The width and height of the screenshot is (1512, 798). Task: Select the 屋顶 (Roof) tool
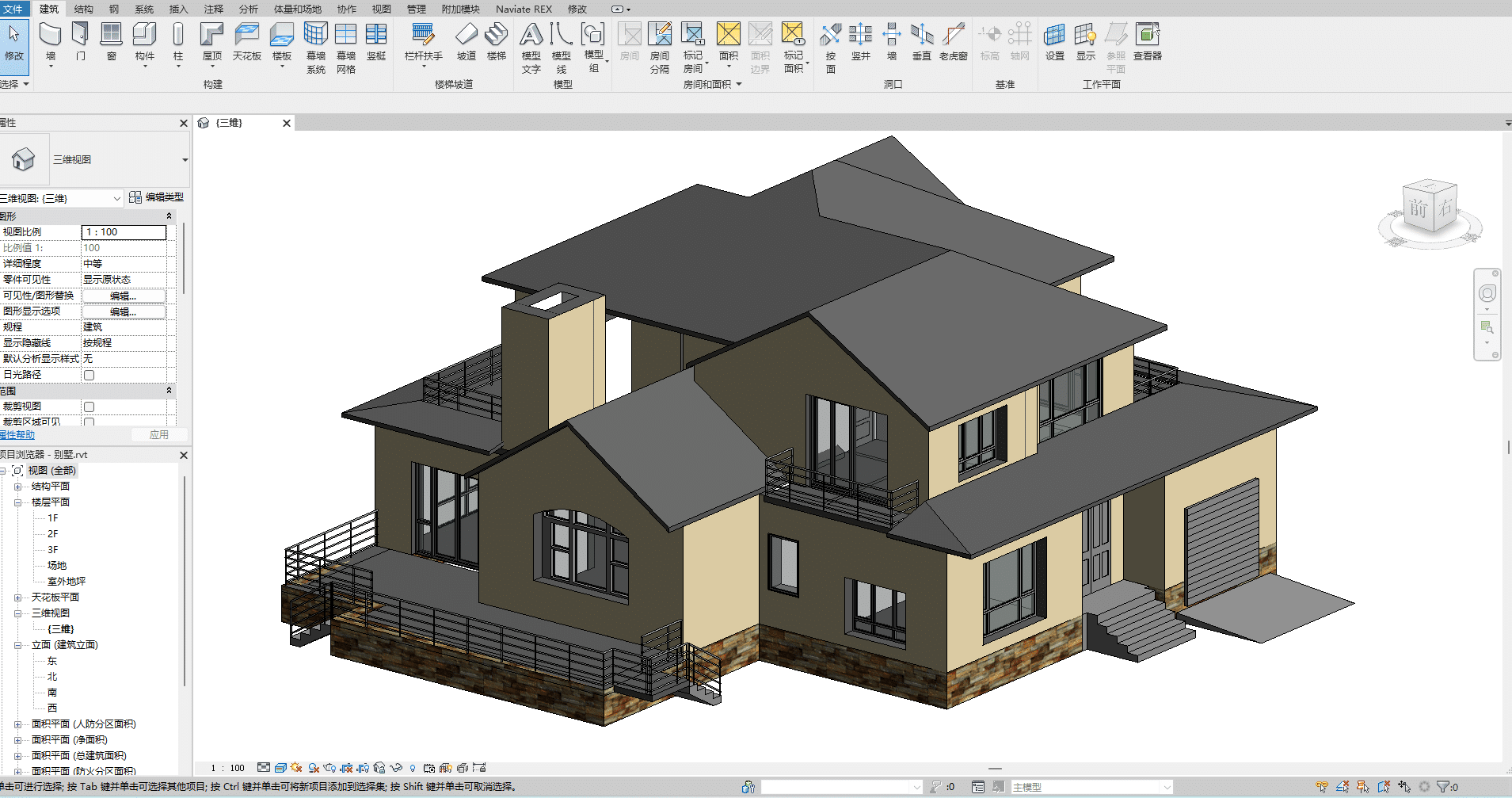tap(211, 36)
